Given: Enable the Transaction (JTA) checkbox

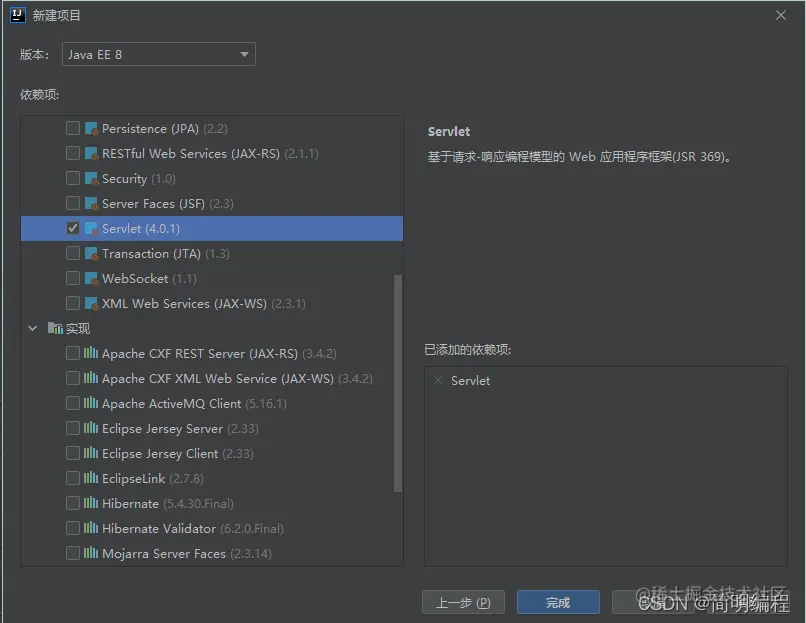Looking at the screenshot, I should 72,253.
